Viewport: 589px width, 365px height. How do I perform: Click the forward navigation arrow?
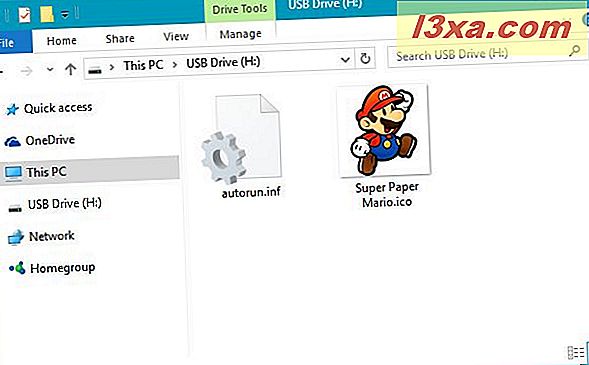[x=26, y=70]
